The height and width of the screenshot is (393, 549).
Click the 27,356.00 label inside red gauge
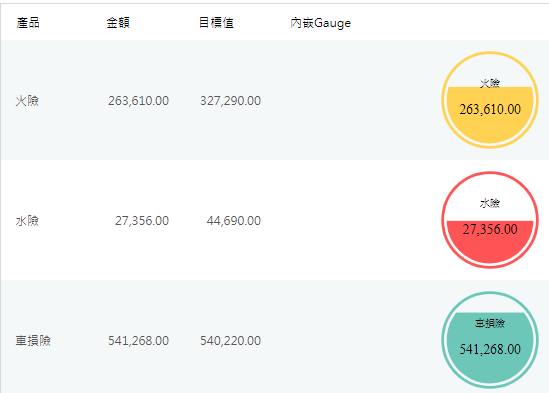pyautogui.click(x=490, y=229)
